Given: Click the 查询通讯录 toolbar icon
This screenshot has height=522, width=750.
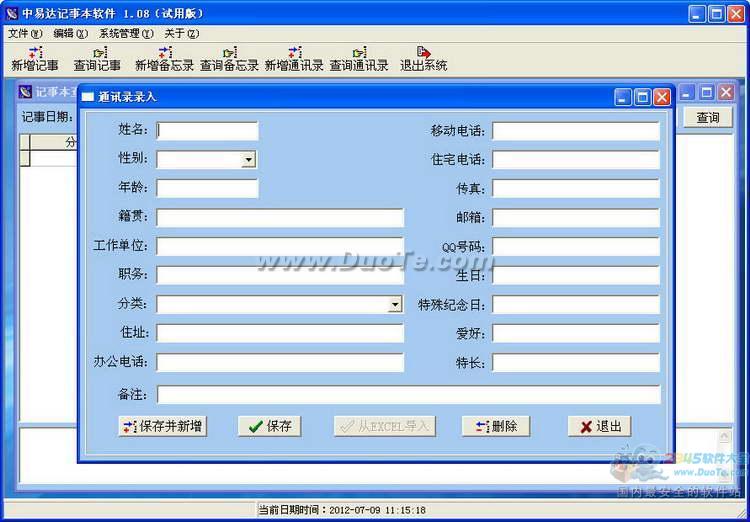Looking at the screenshot, I should pos(359,58).
